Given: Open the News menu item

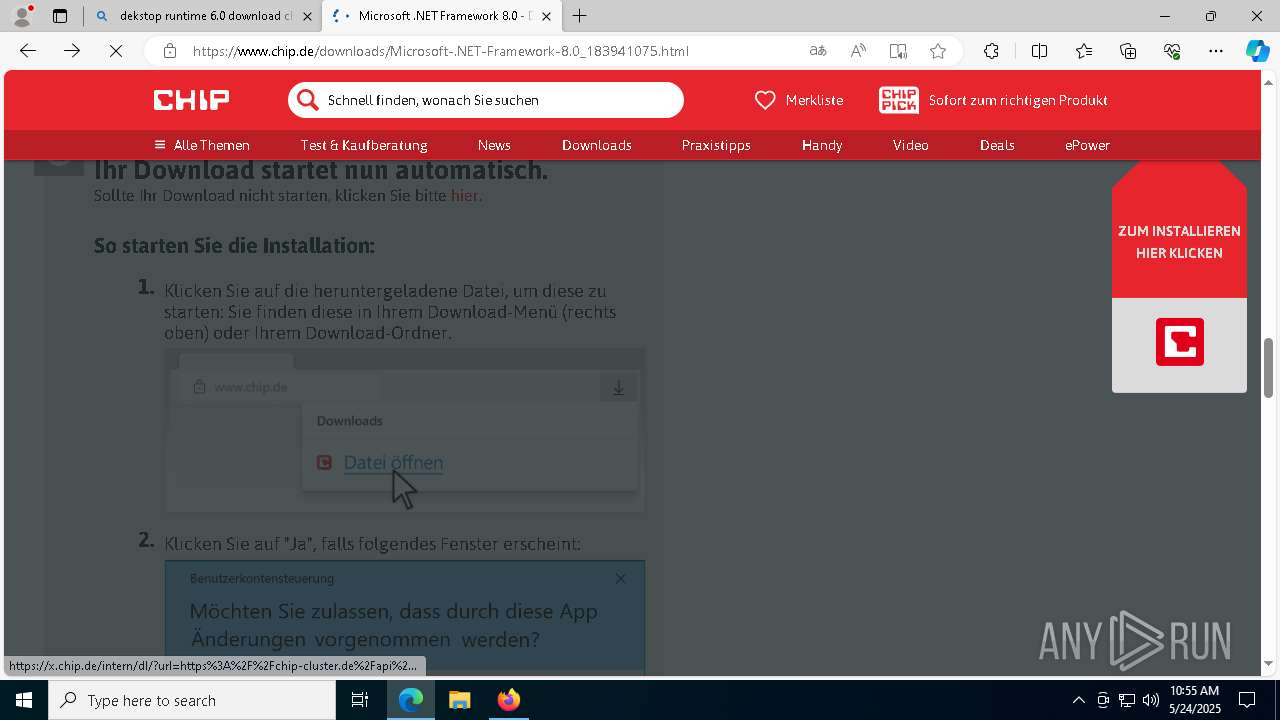Looking at the screenshot, I should coord(494,145).
